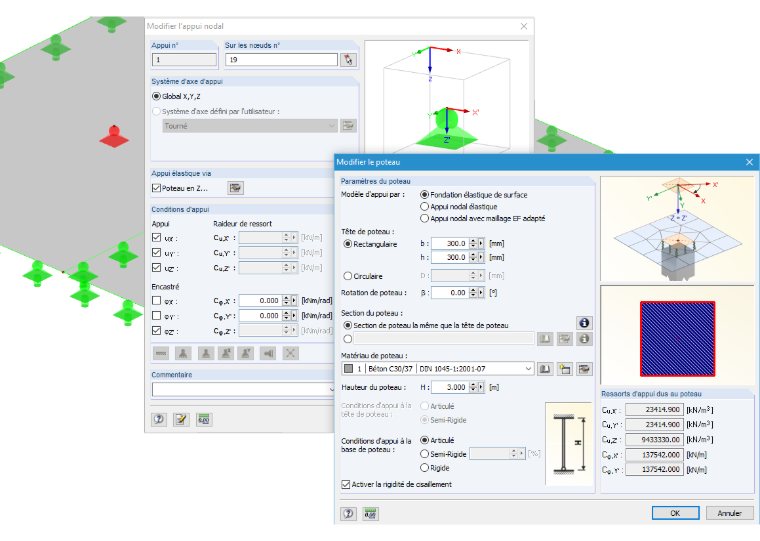This screenshot has width=760, height=541.
Task: Open help in Modifier l'appui nodal dialog
Action: [159, 419]
